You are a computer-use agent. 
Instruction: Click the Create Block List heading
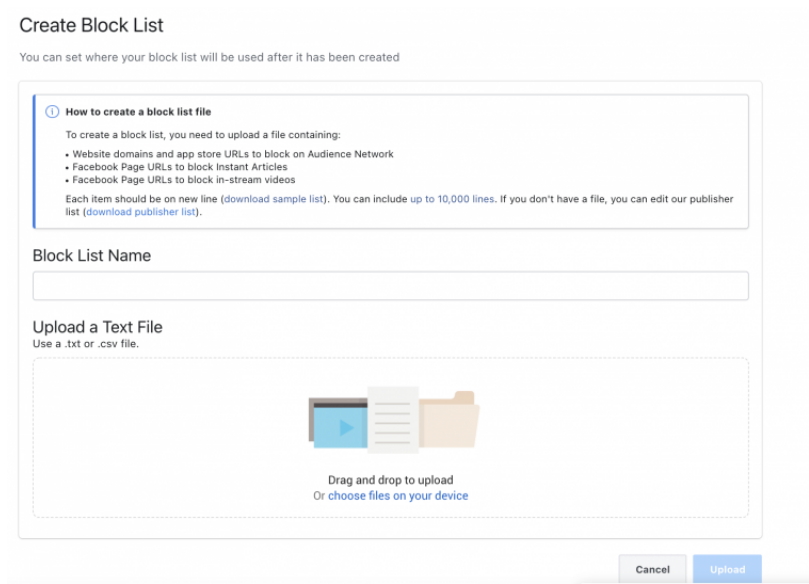[x=91, y=25]
